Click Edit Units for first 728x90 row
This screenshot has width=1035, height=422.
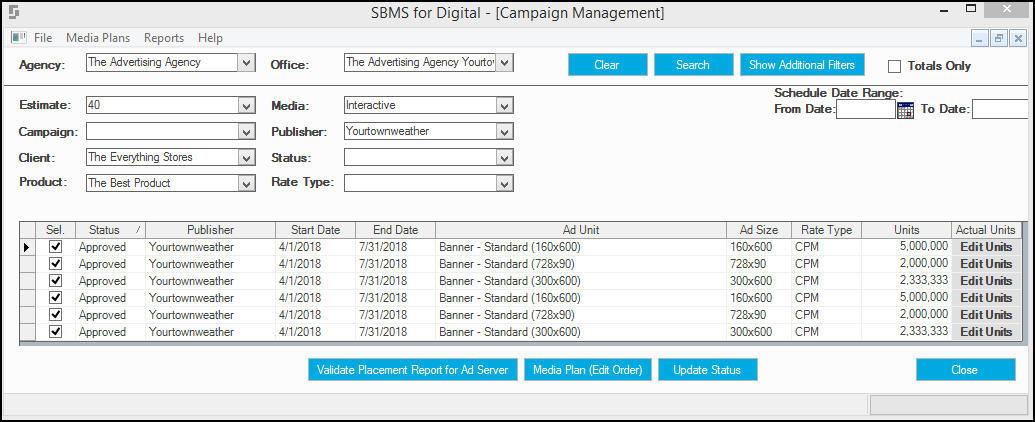point(986,264)
